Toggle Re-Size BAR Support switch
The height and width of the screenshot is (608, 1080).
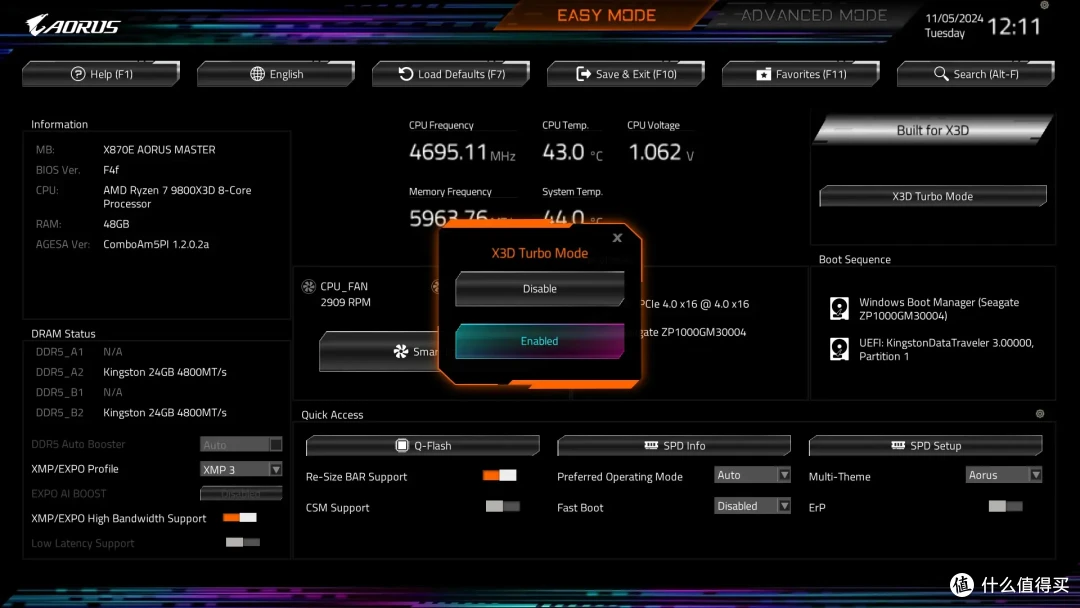click(499, 475)
